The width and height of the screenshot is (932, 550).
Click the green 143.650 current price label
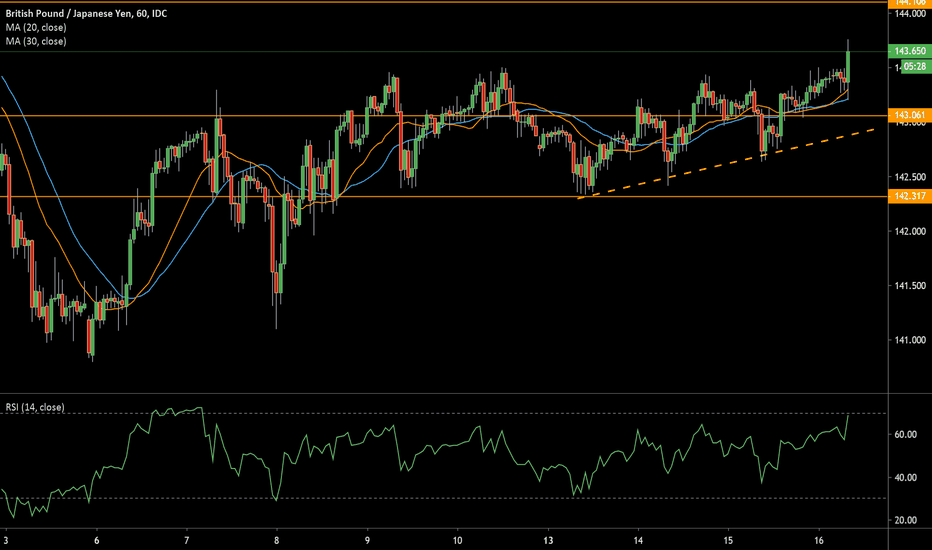[x=909, y=51]
